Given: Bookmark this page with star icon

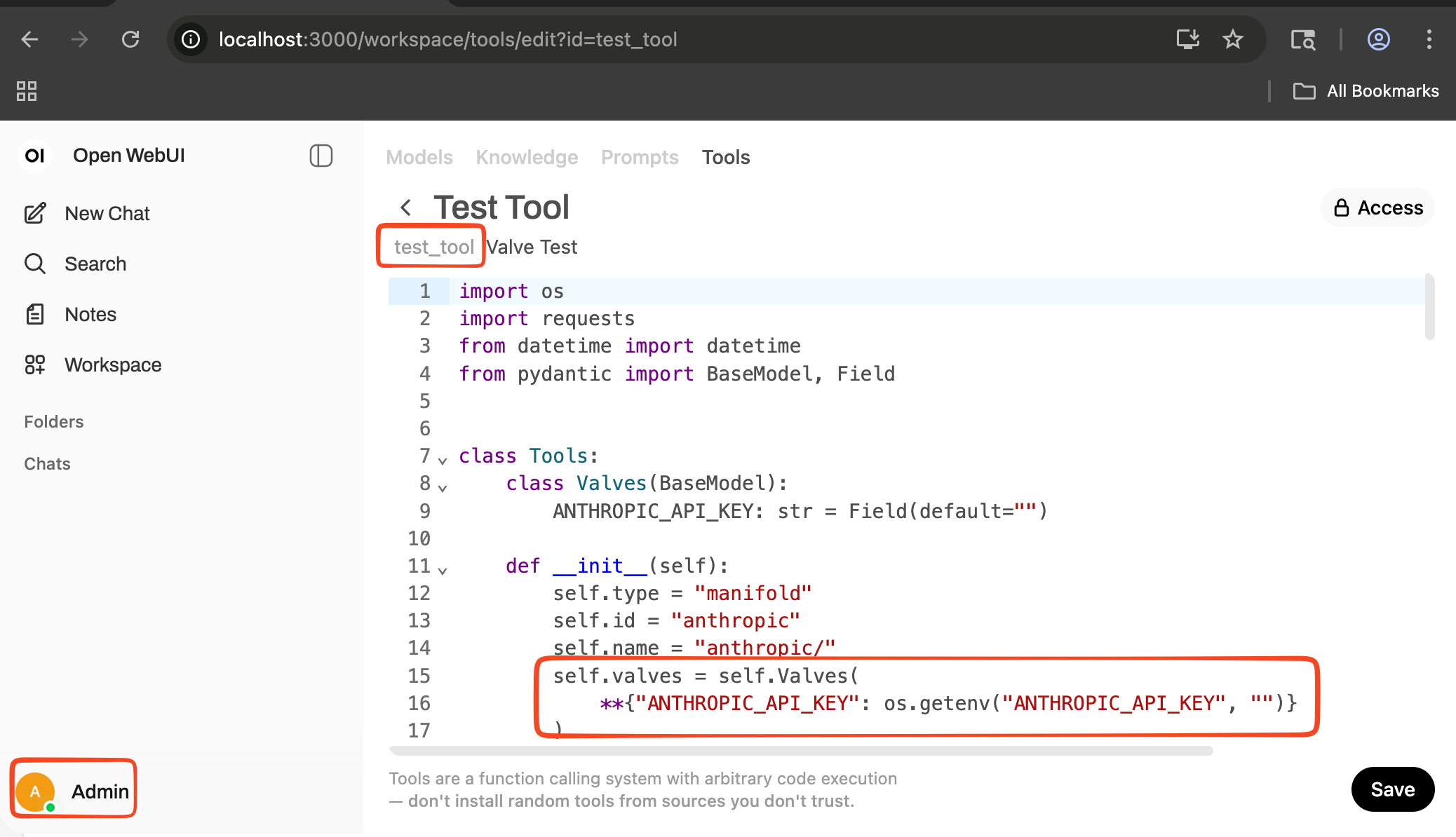Looking at the screenshot, I should coord(1232,39).
